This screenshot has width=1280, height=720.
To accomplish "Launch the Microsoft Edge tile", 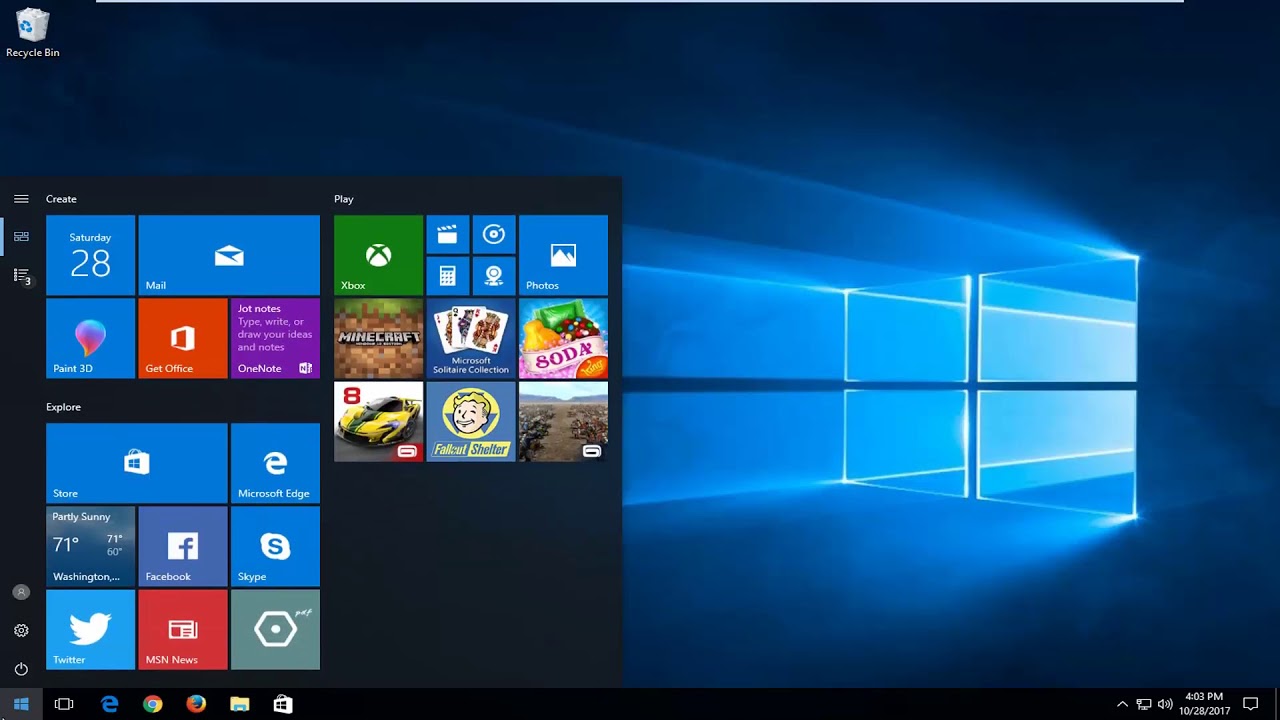I will 275,463.
